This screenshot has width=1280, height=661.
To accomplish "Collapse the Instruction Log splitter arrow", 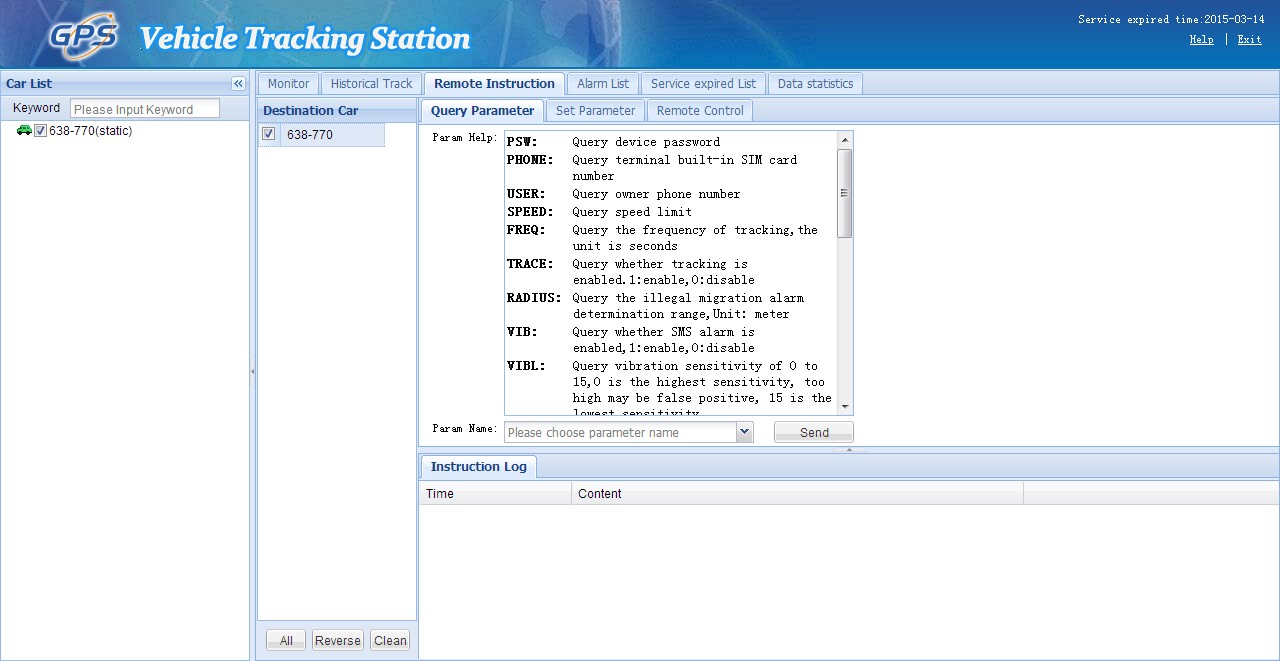I will pos(849,449).
